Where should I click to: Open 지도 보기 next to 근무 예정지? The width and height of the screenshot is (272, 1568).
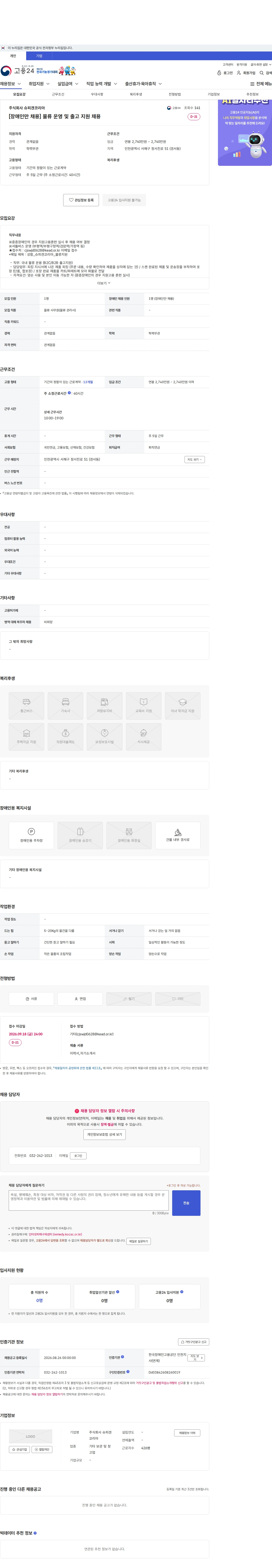(x=194, y=460)
